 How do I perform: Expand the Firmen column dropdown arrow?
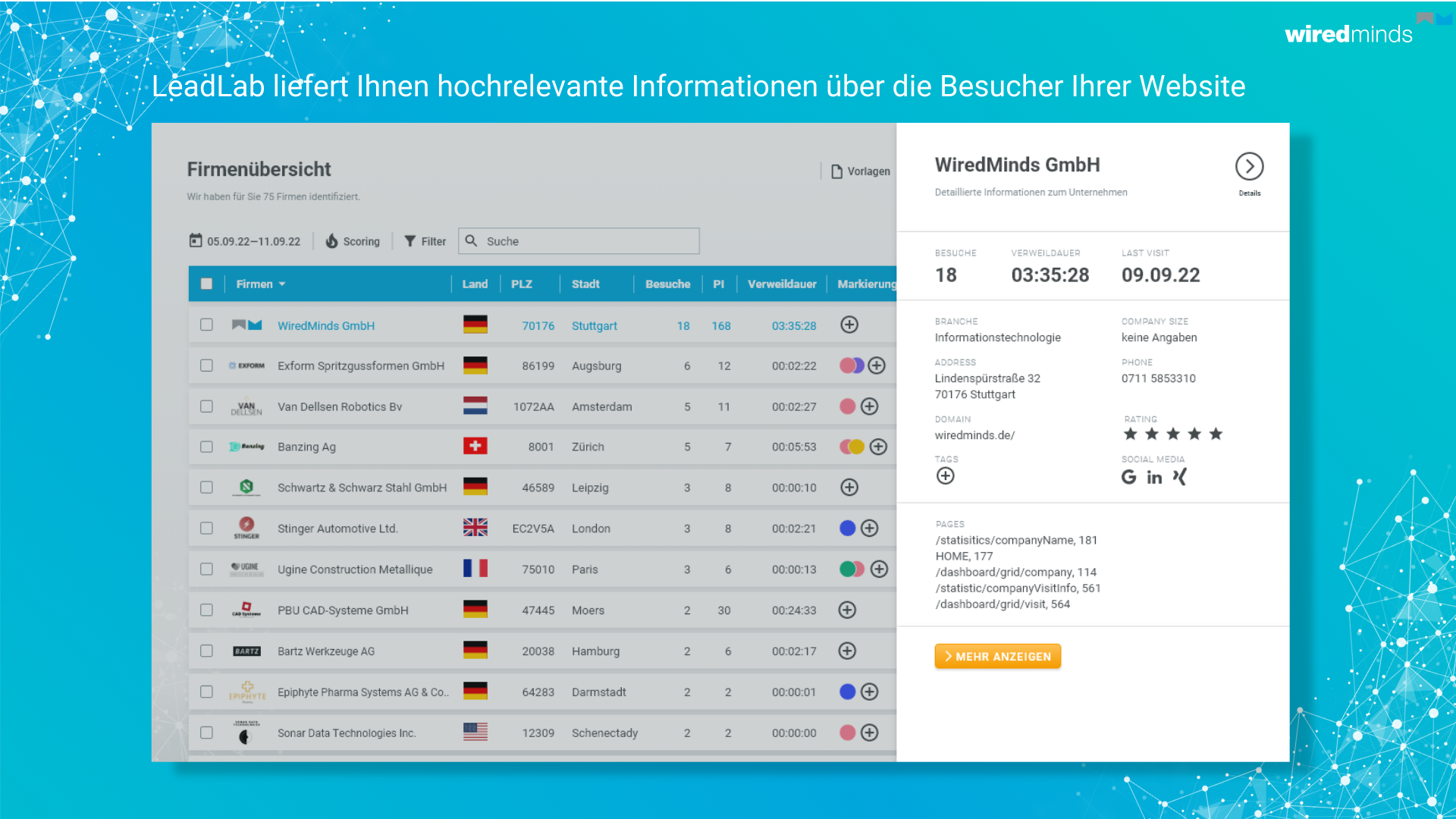(282, 284)
